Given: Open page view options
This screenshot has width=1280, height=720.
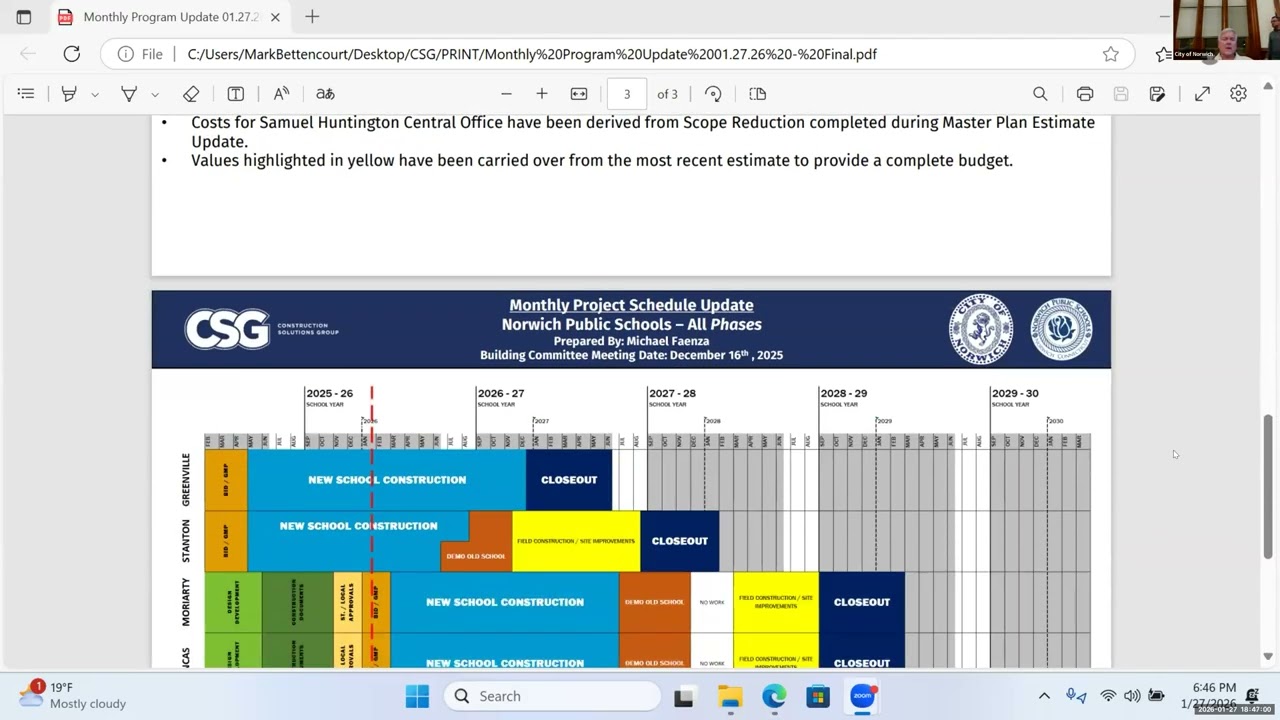Looking at the screenshot, I should pyautogui.click(x=758, y=94).
